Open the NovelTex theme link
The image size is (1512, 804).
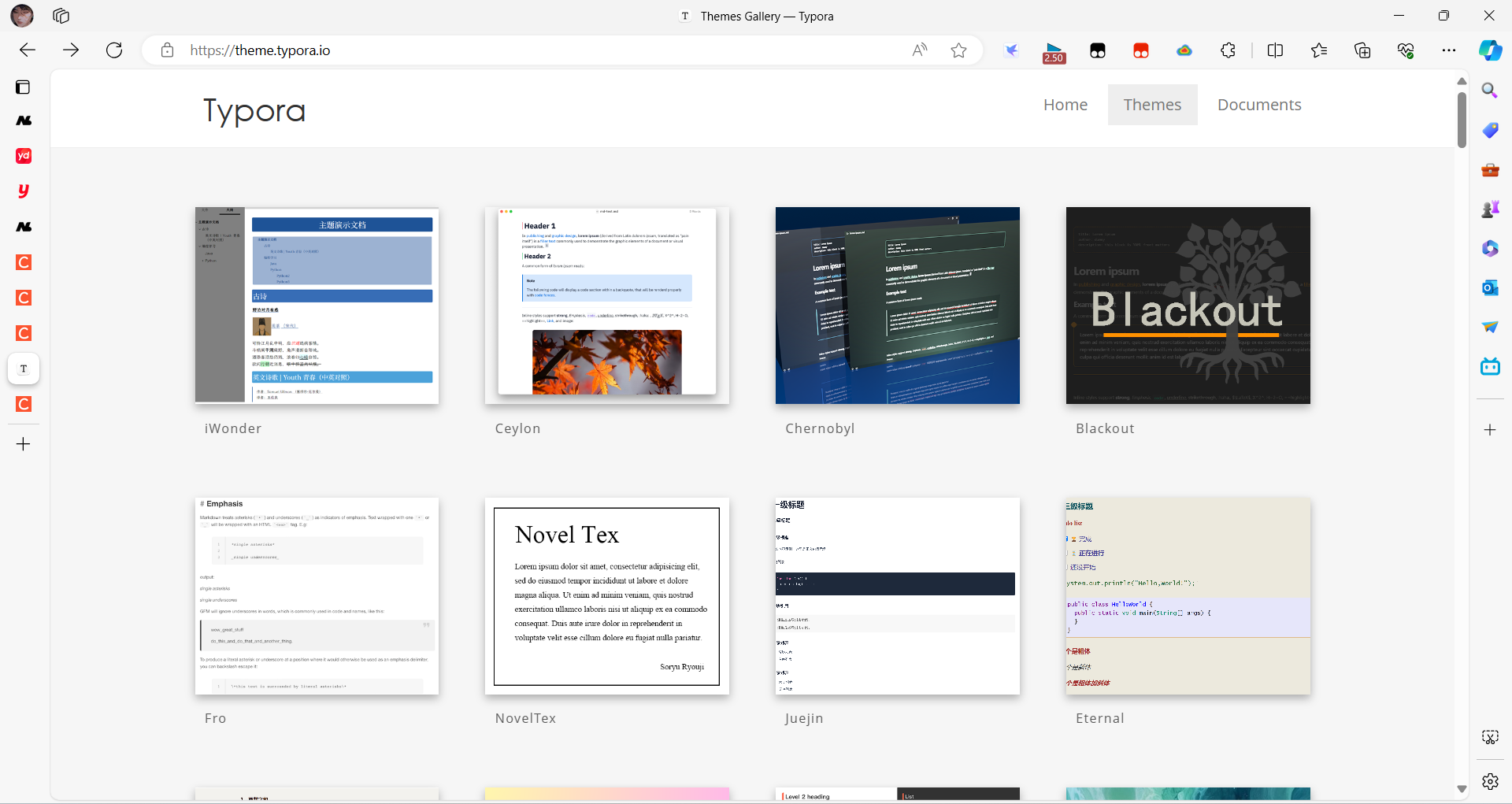coord(525,718)
